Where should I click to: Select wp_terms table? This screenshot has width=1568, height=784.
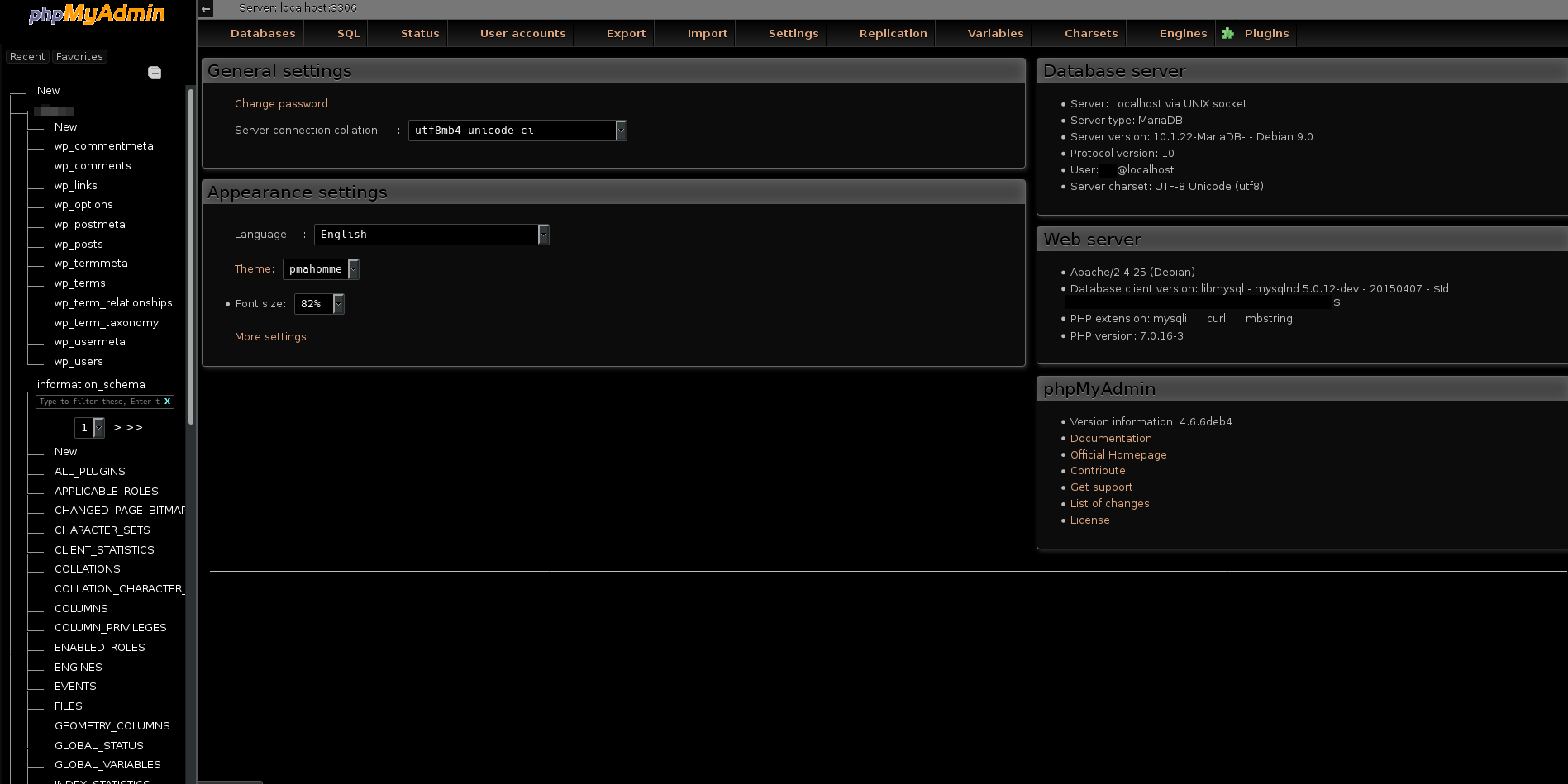point(80,283)
